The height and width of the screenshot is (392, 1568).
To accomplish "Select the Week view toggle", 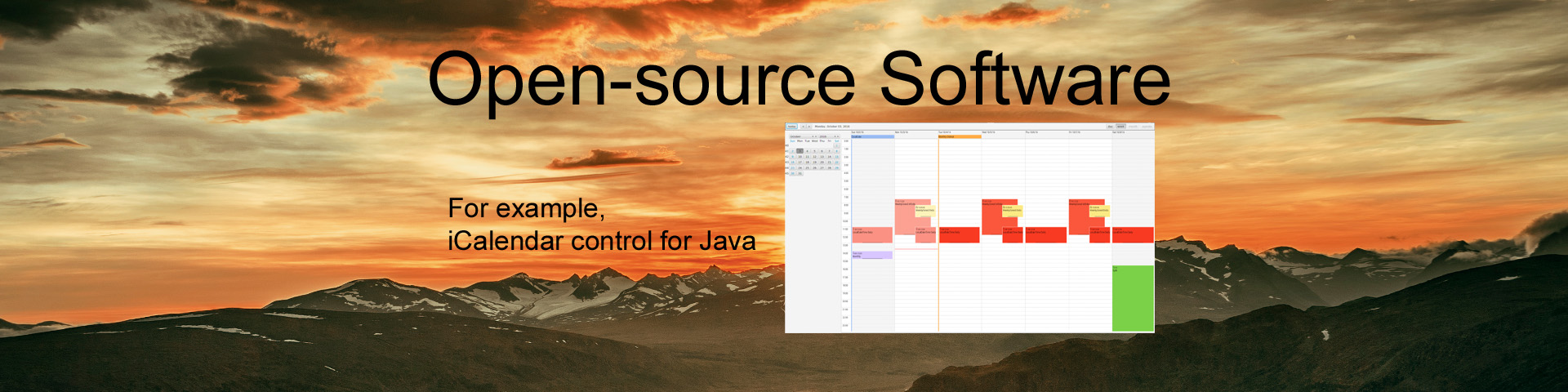I will [x=1121, y=127].
